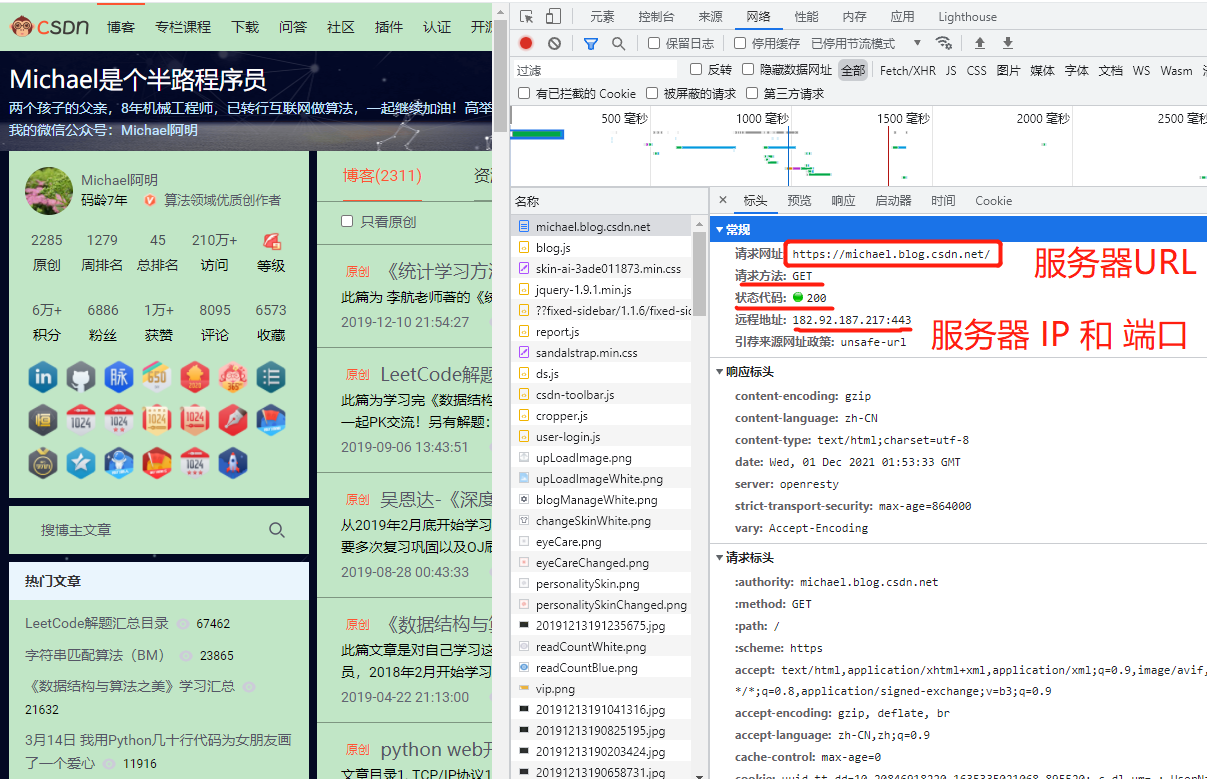Click the export HAR download arrow icon
Viewport: 1207px width, 779px height.
click(1008, 43)
